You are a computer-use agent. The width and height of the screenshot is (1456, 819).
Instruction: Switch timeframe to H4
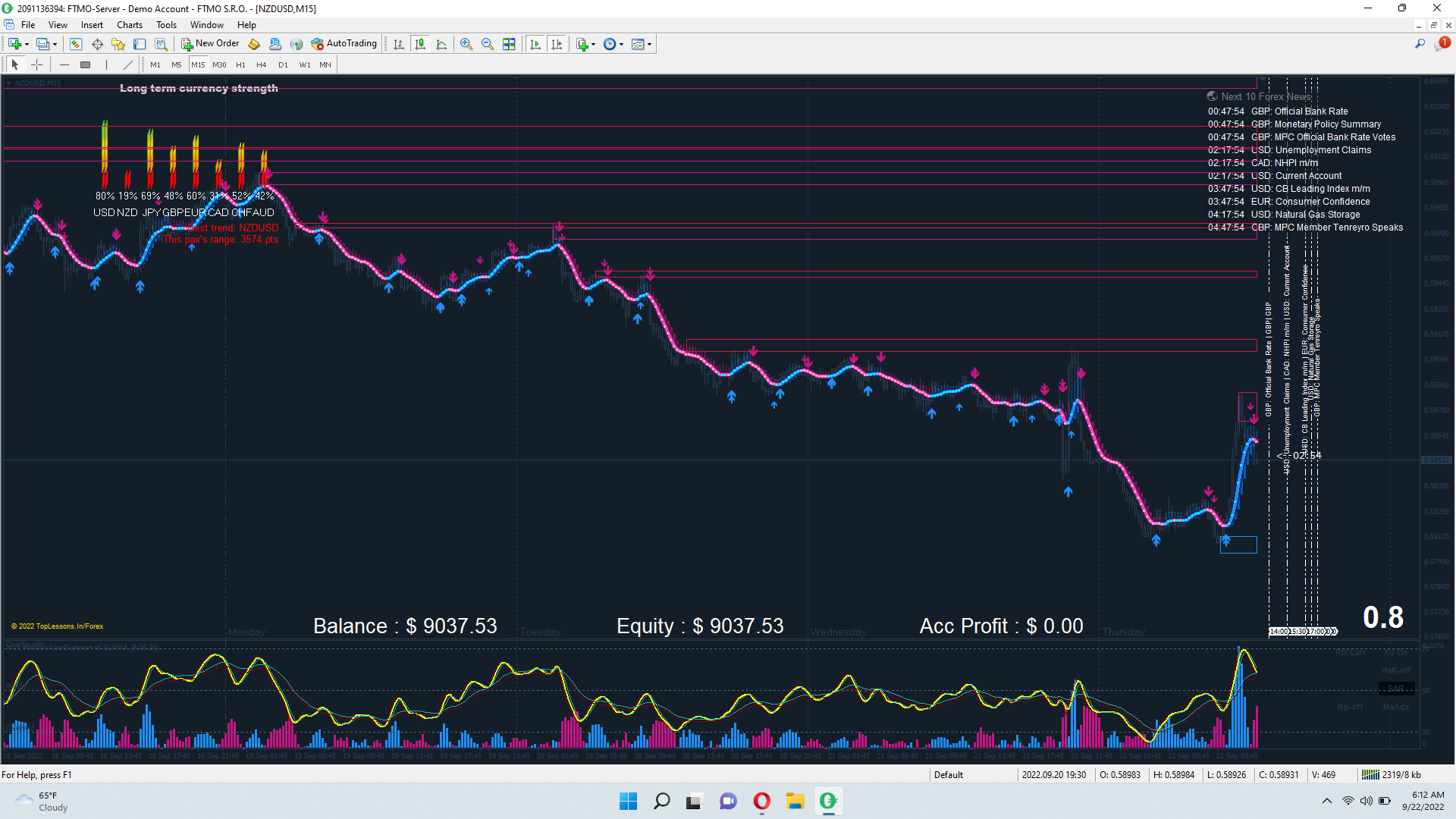click(261, 64)
